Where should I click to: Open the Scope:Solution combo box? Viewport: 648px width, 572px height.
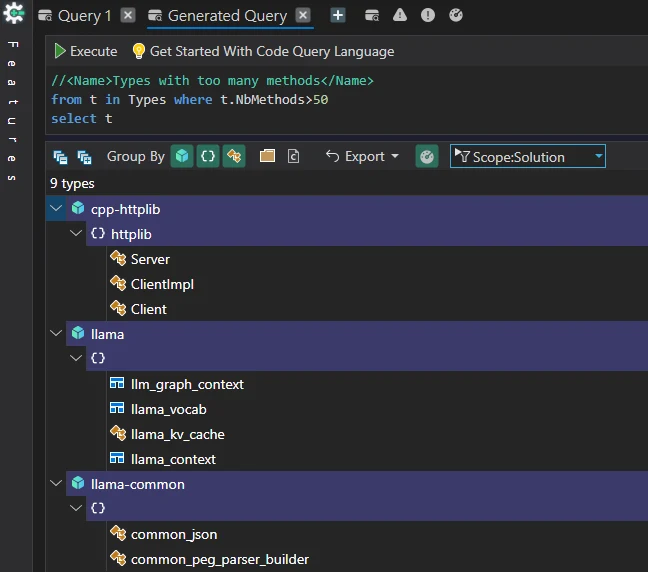pyautogui.click(x=528, y=156)
